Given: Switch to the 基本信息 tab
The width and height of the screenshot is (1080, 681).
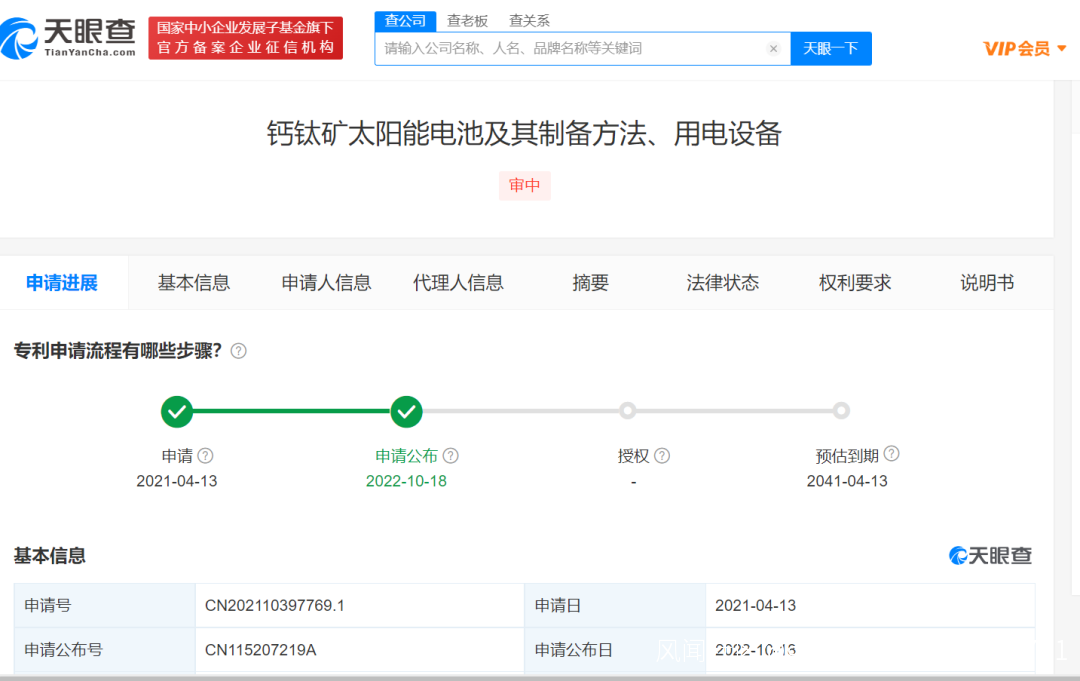Looking at the screenshot, I should pyautogui.click(x=193, y=283).
